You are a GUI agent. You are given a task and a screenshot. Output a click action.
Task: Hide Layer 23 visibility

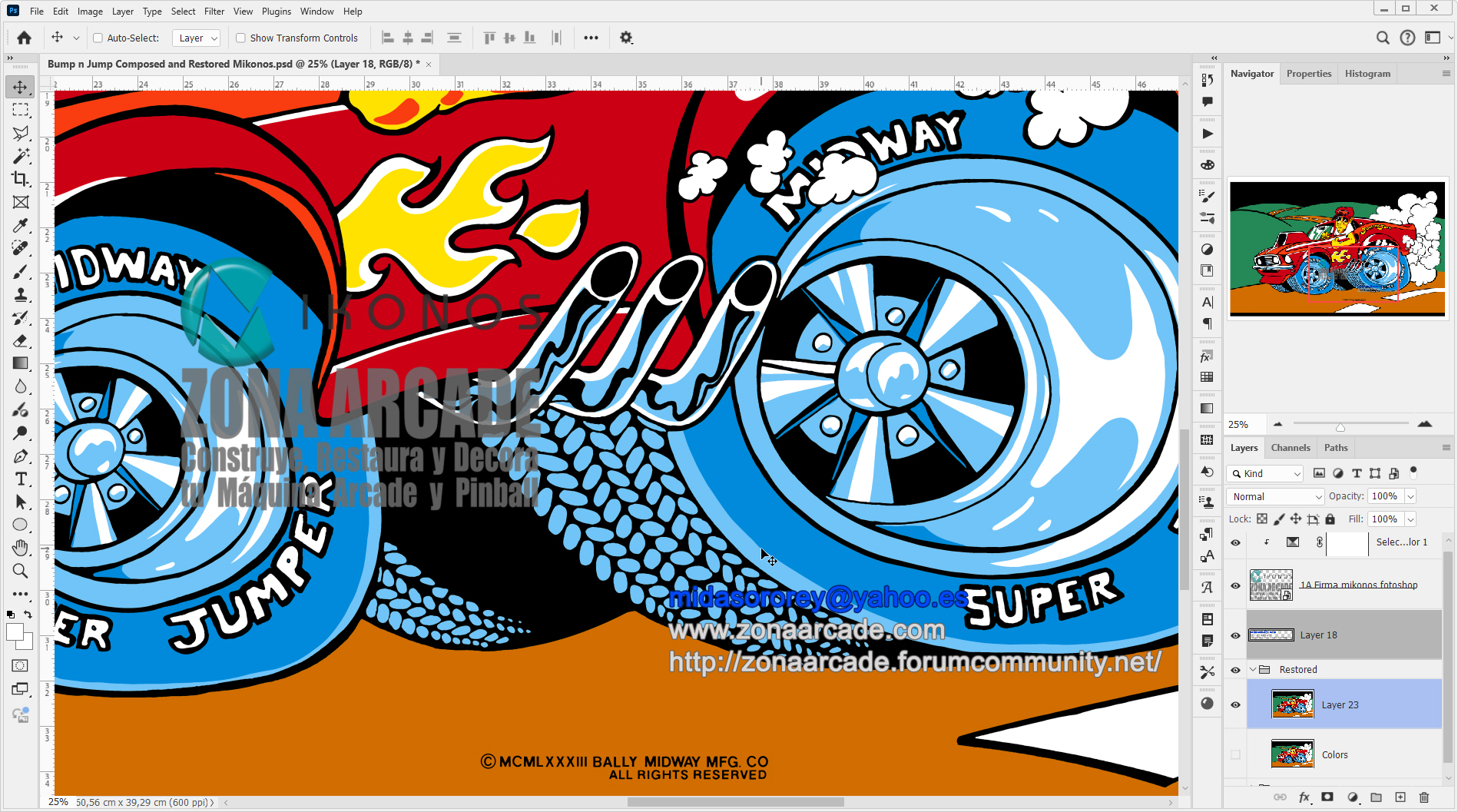[1235, 704]
